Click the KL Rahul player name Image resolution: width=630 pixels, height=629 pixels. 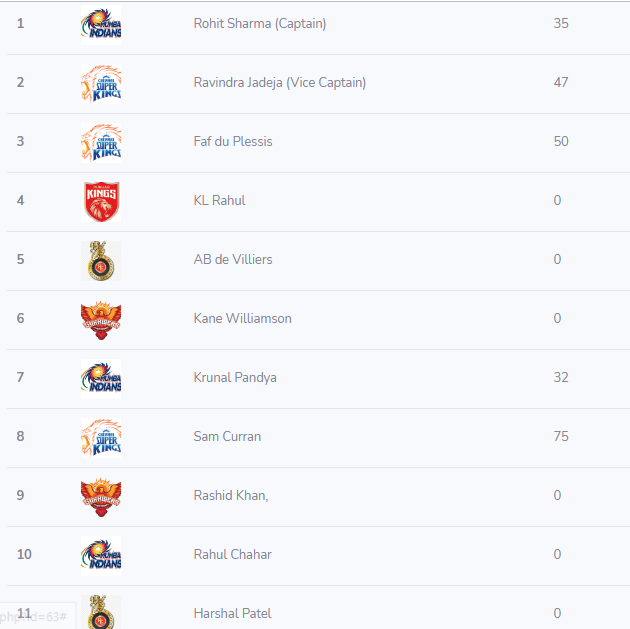(x=219, y=200)
